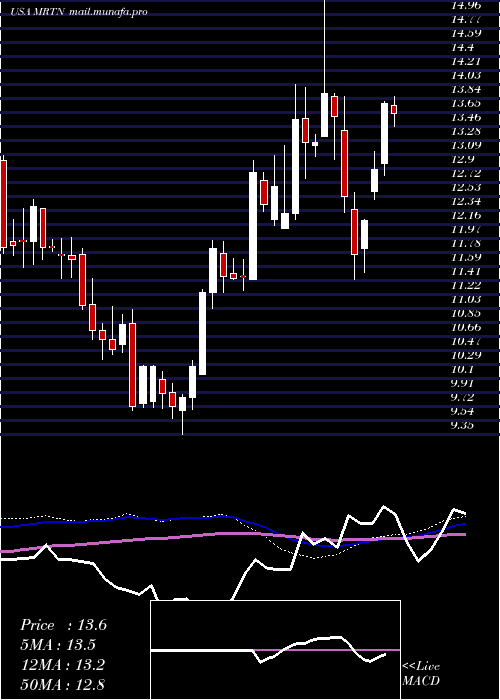Image resolution: width=500 pixels, height=700 pixels.
Task: Select the 14.96 price axis label
Action: [466, 5]
